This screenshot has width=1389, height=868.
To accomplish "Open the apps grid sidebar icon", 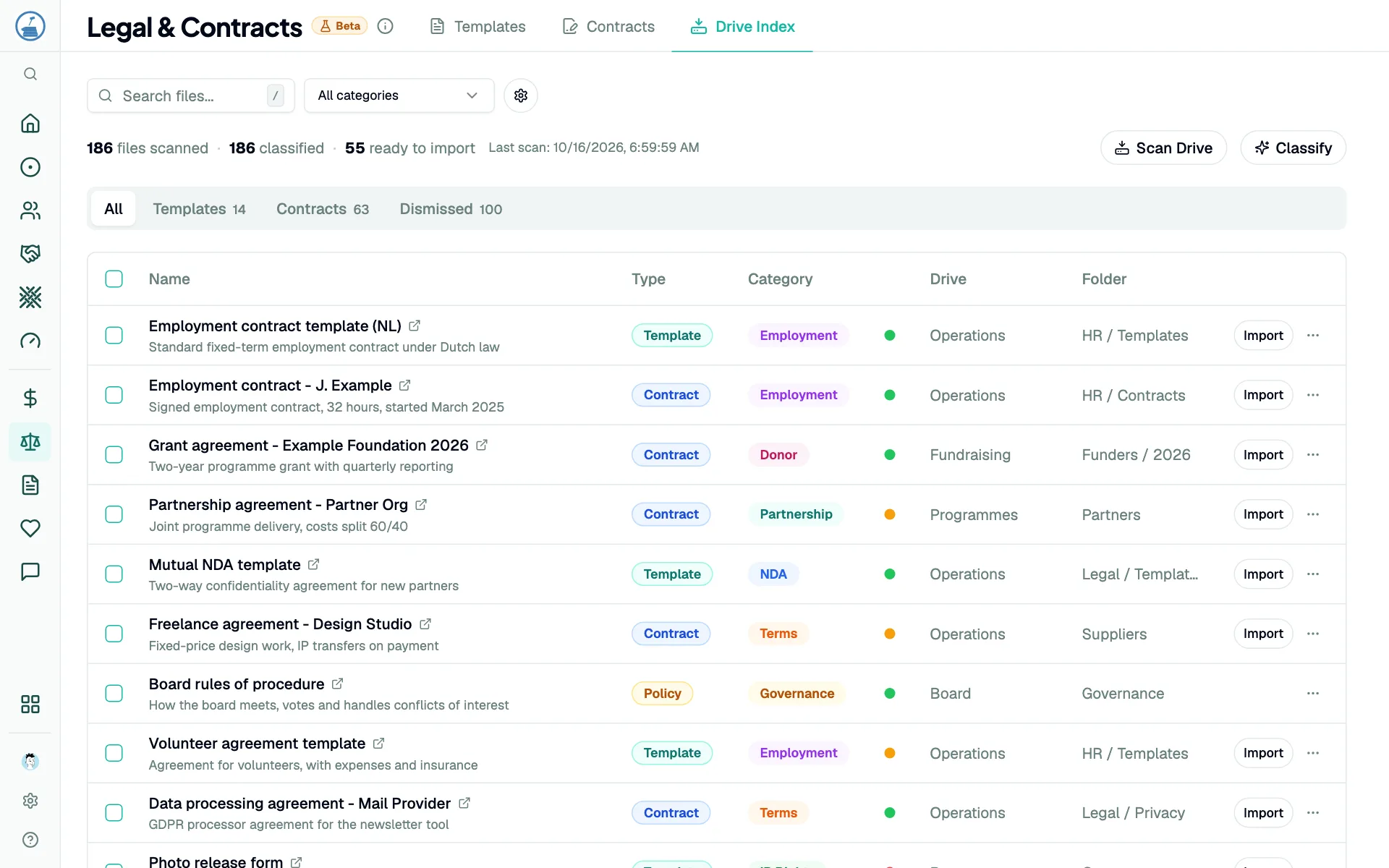I will tap(30, 705).
